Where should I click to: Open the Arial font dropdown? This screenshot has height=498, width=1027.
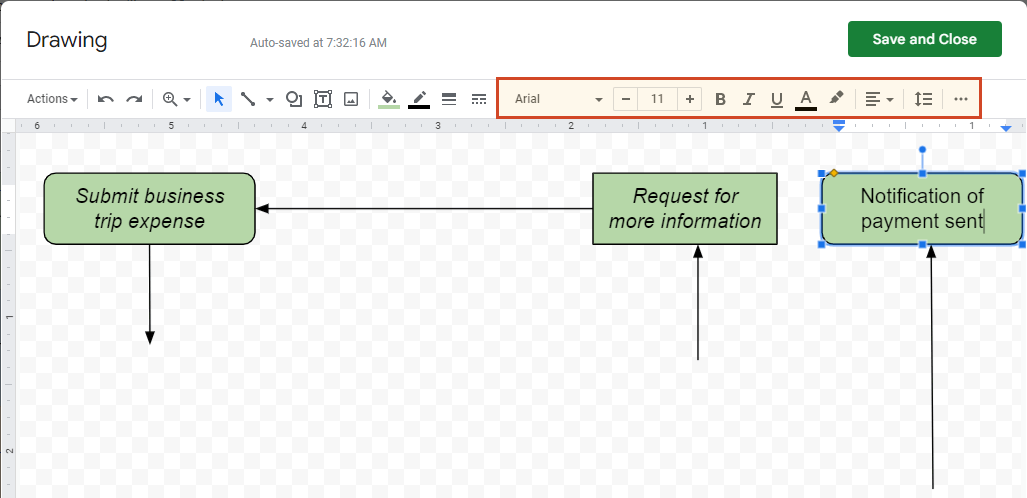pyautogui.click(x=558, y=99)
